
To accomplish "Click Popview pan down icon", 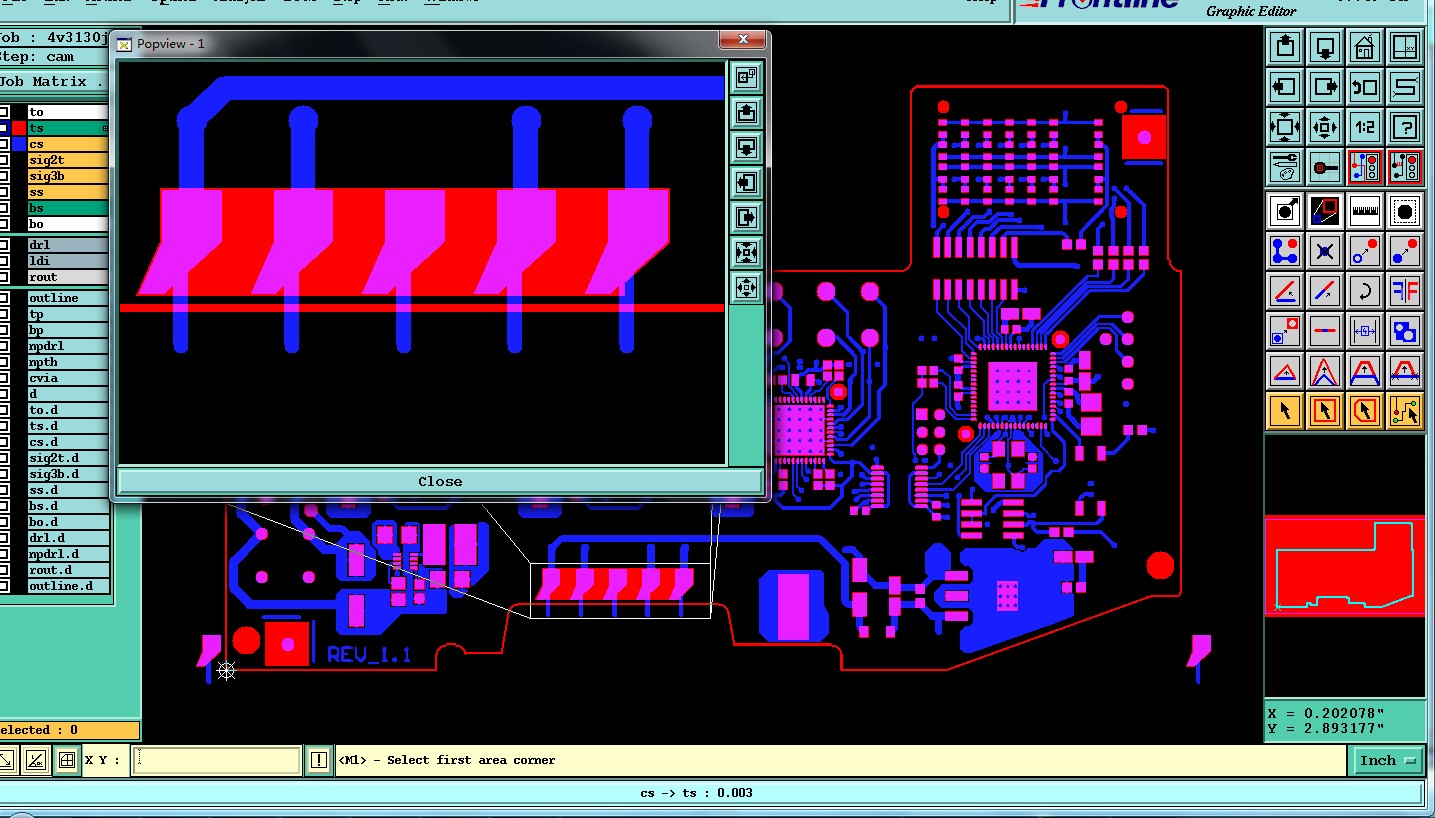I will coord(746,146).
